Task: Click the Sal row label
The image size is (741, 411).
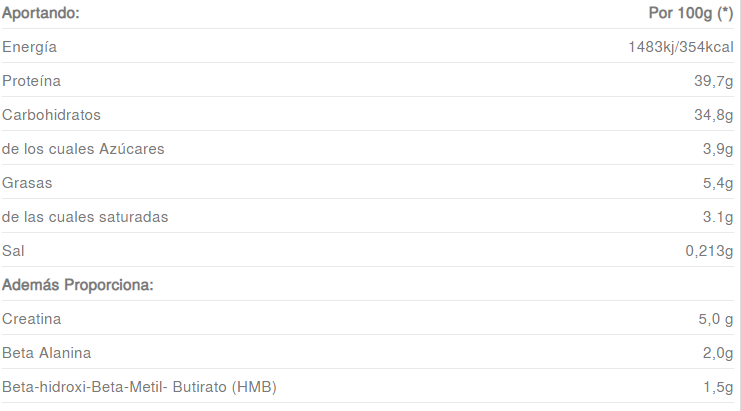Action: click(x=13, y=251)
